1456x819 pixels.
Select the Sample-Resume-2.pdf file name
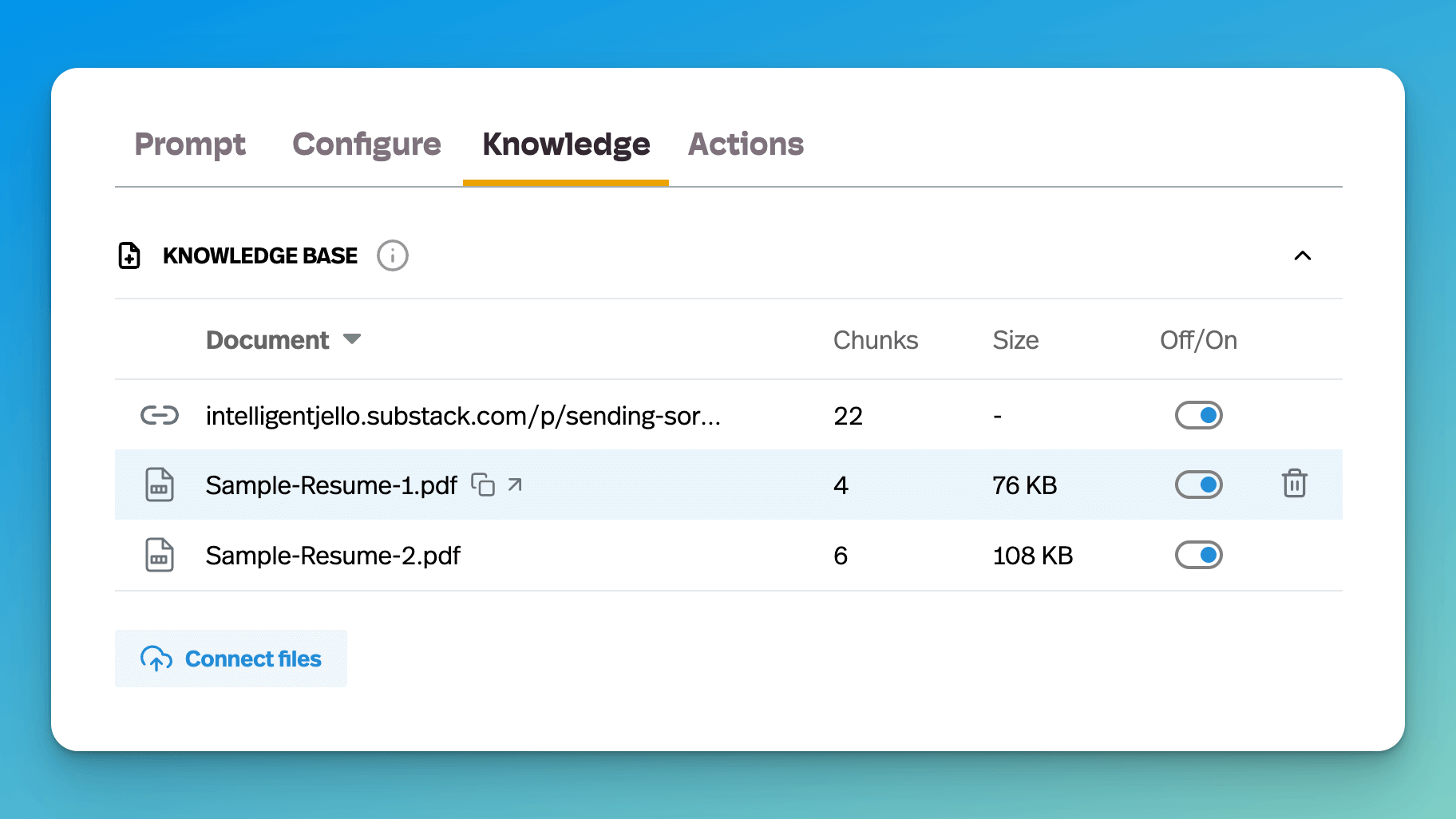pos(333,556)
